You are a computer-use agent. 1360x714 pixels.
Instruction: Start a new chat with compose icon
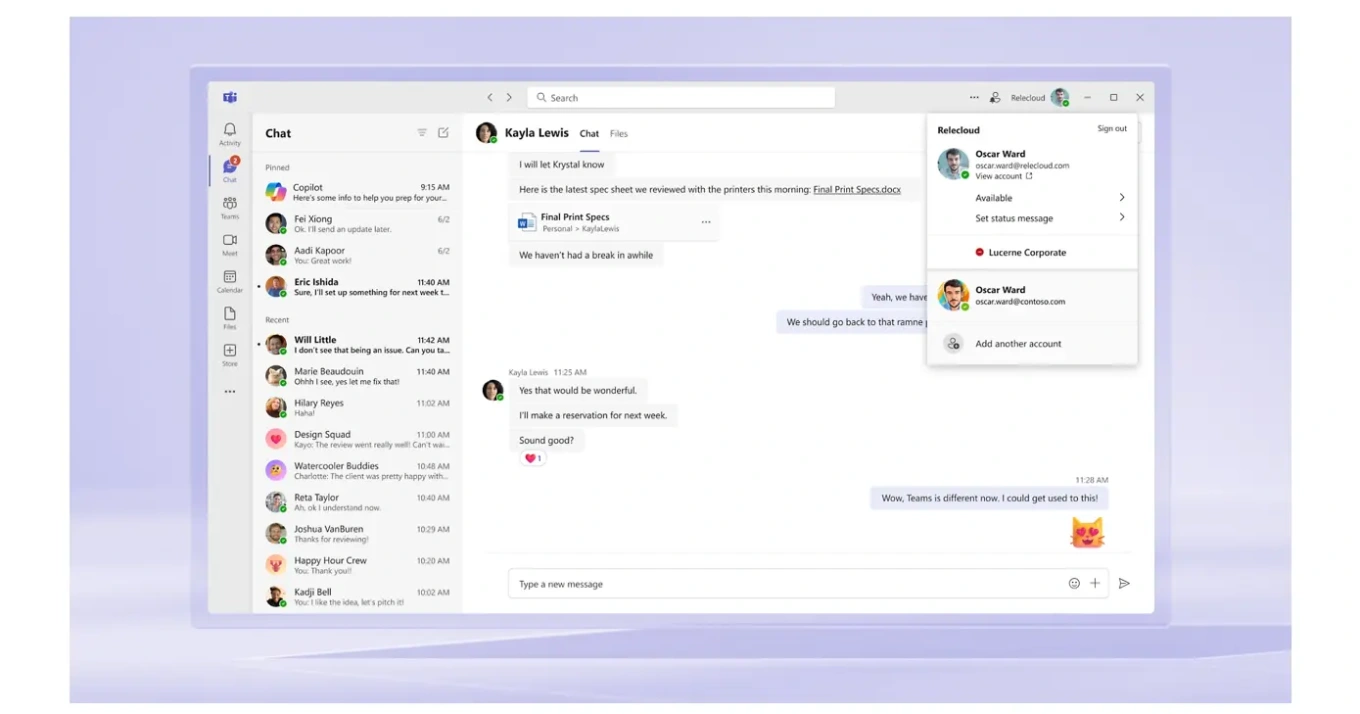point(443,133)
